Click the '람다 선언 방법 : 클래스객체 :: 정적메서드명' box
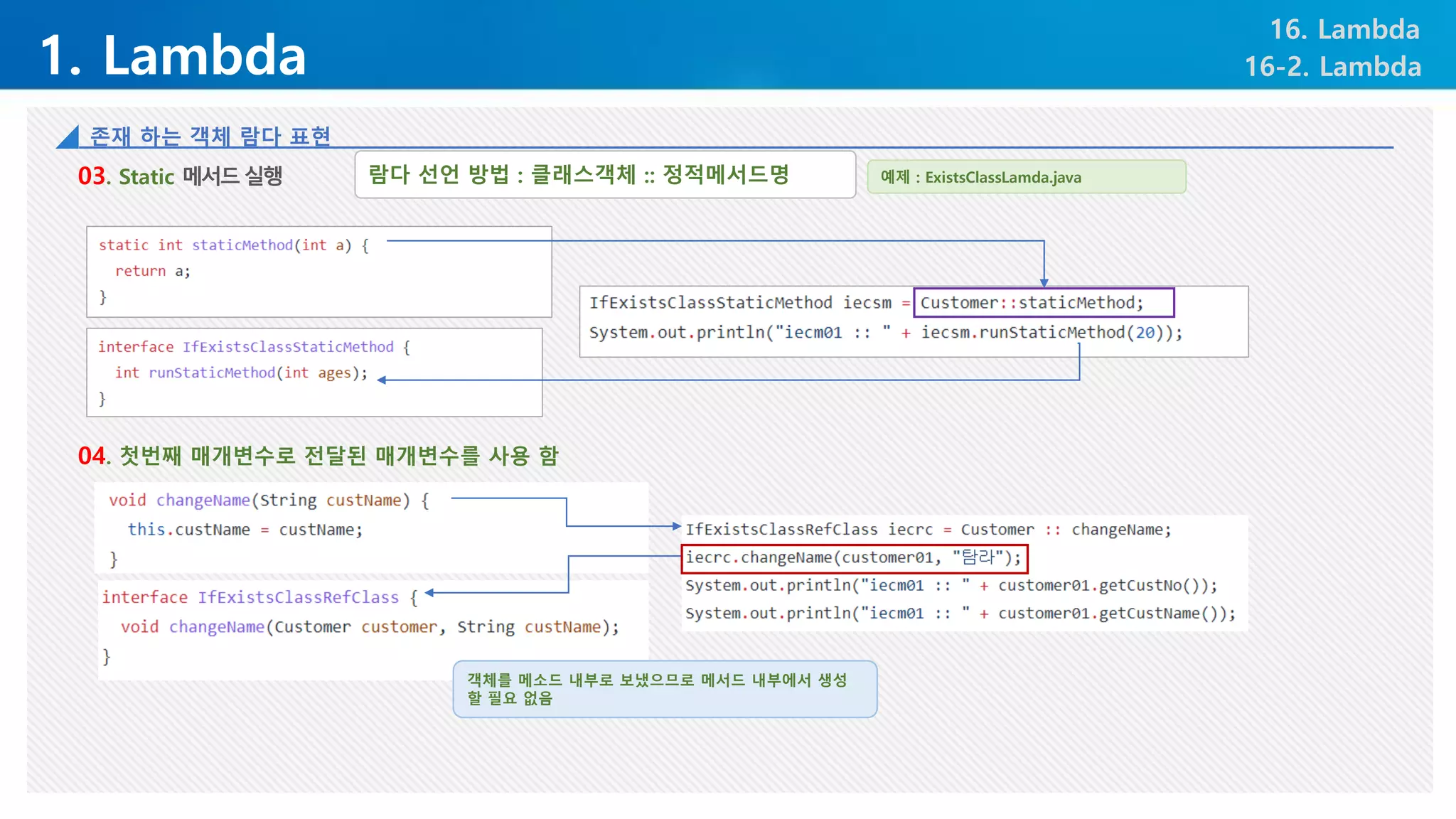 605,174
